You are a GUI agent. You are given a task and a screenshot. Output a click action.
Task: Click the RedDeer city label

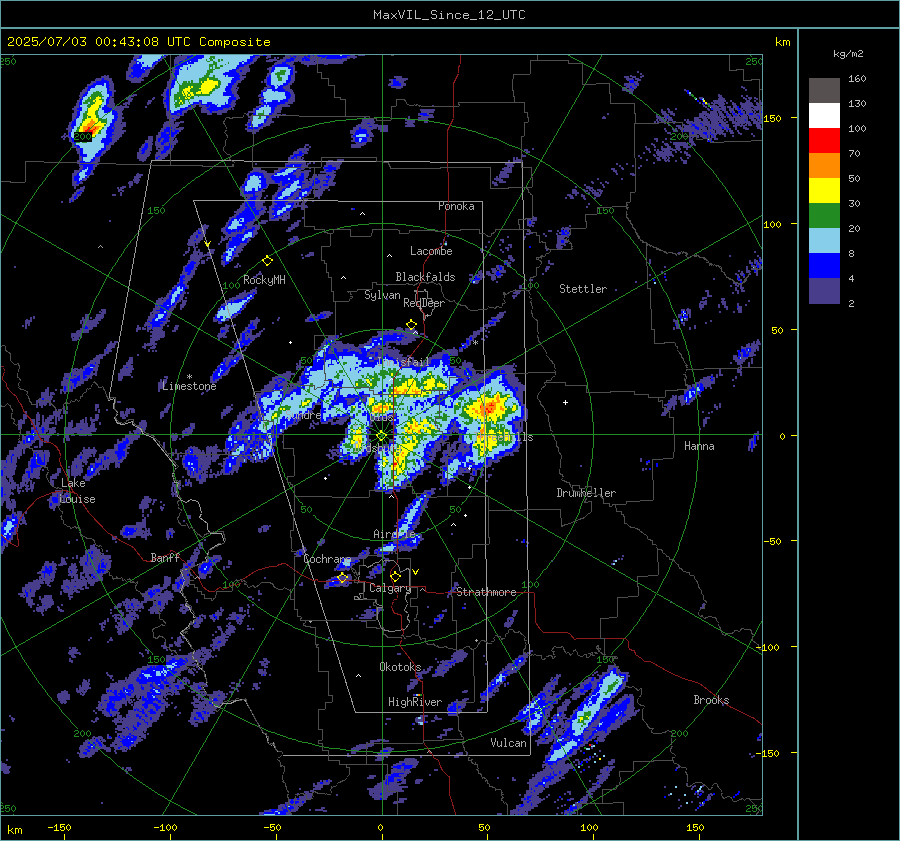click(424, 303)
